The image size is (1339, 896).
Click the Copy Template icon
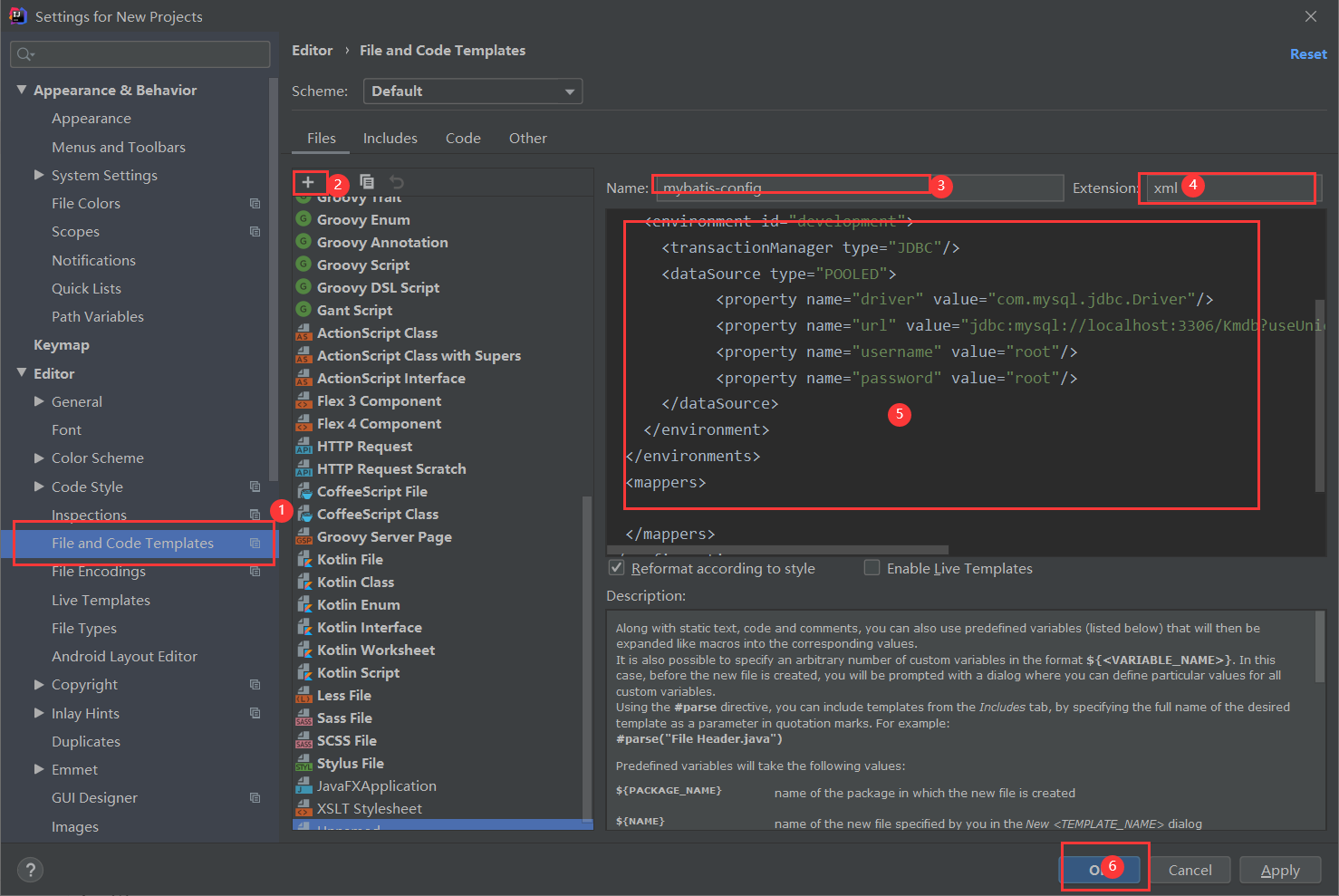point(367,182)
